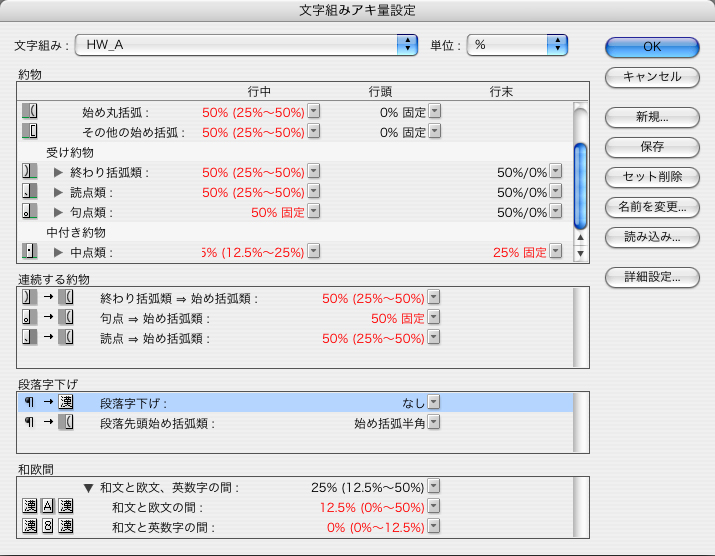Screen dimensions: 715x556
Task: Click the 始め括弧半角 value
Action: click(389, 423)
